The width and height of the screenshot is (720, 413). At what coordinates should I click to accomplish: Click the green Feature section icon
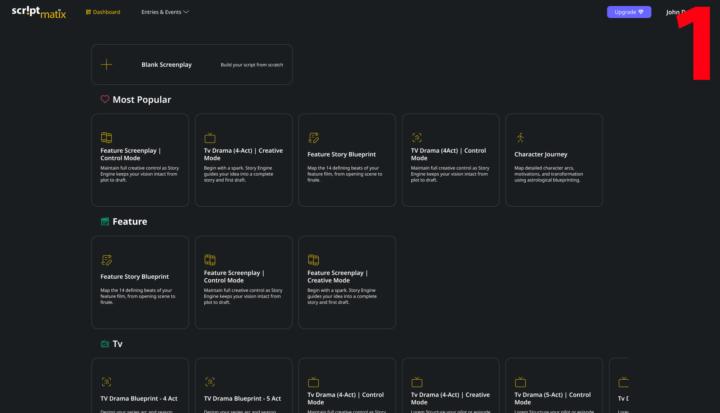tap(104, 222)
